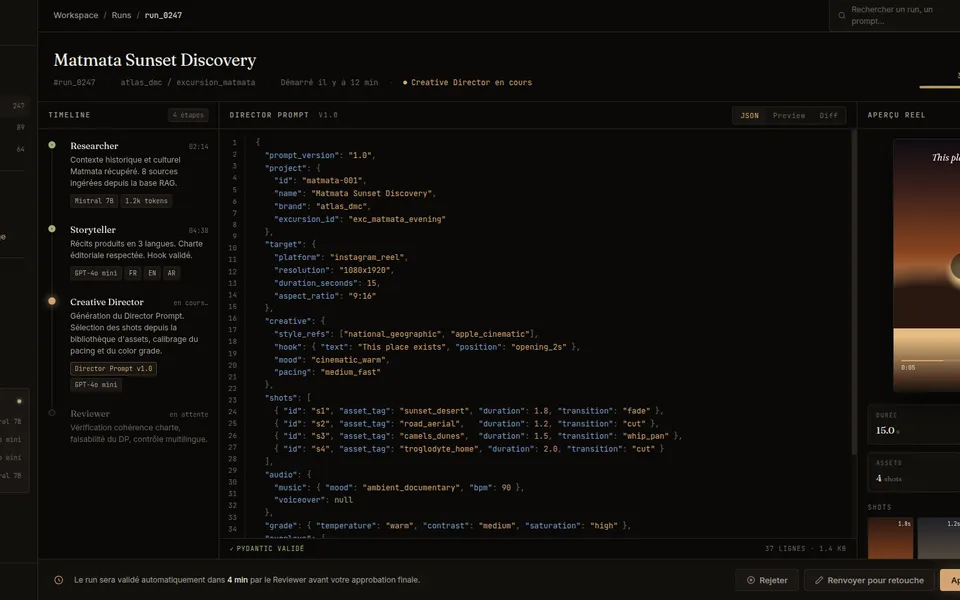The height and width of the screenshot is (600, 960).
Task: Click GPT-4o mini tag under Storyteller
Action: pos(96,273)
